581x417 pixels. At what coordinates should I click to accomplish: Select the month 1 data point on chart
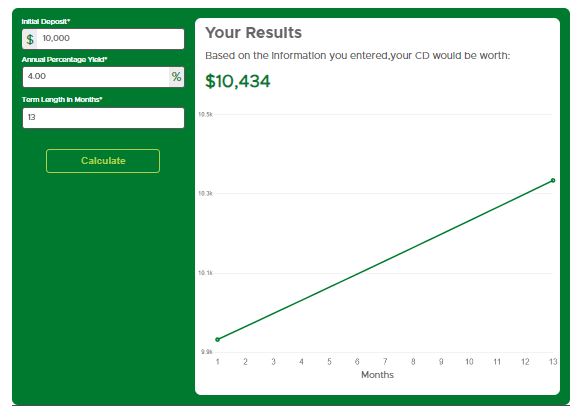click(x=218, y=340)
